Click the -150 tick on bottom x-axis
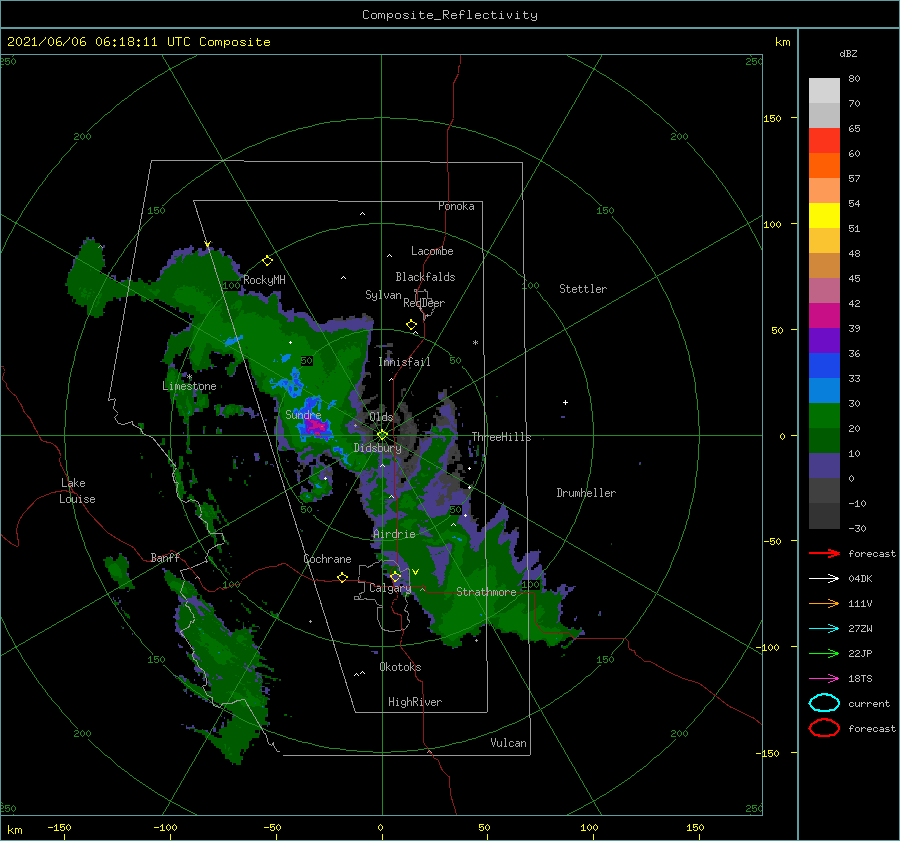The image size is (900, 841). (59, 828)
